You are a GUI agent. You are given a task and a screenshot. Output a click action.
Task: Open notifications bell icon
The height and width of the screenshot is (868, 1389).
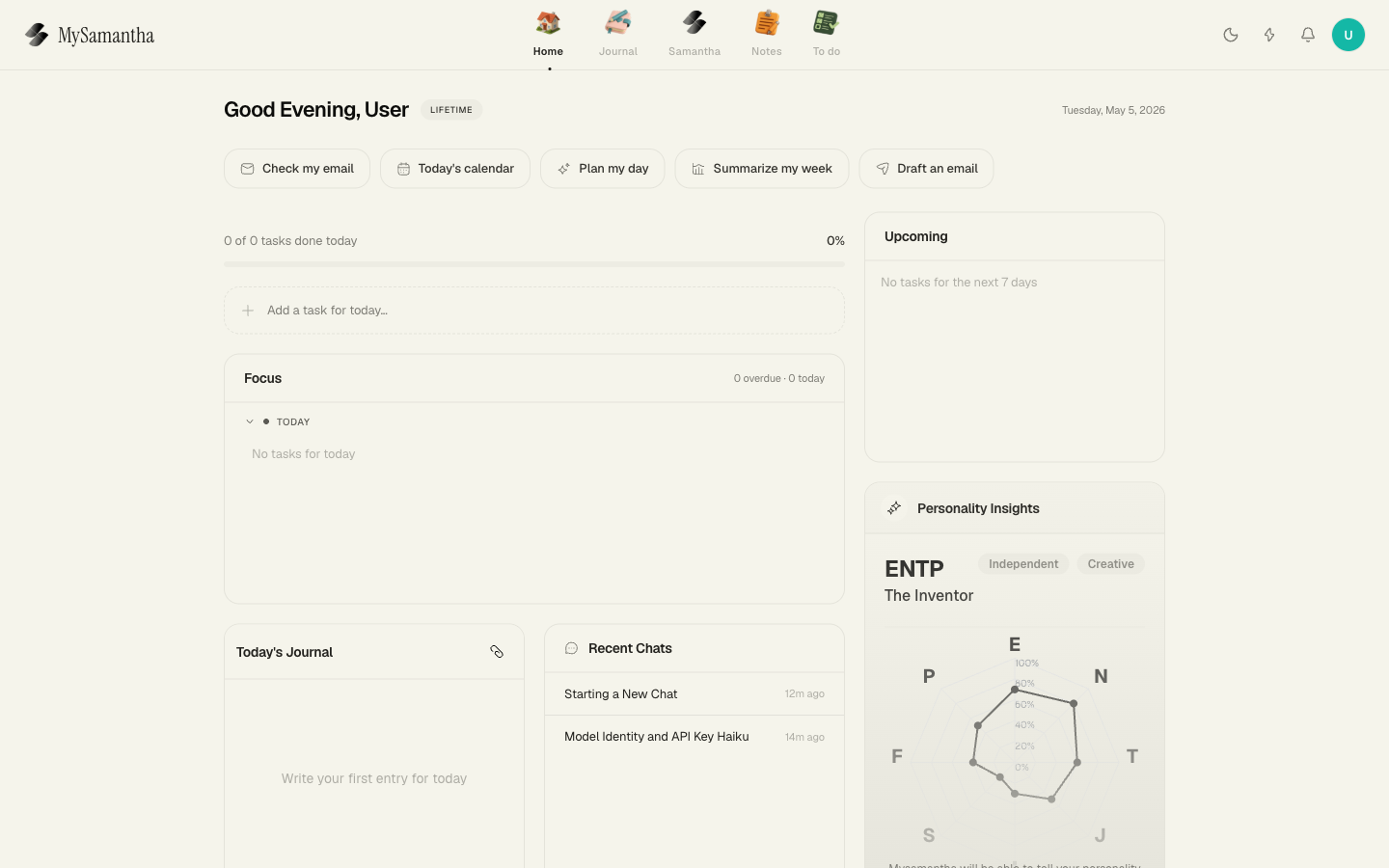[x=1308, y=35]
